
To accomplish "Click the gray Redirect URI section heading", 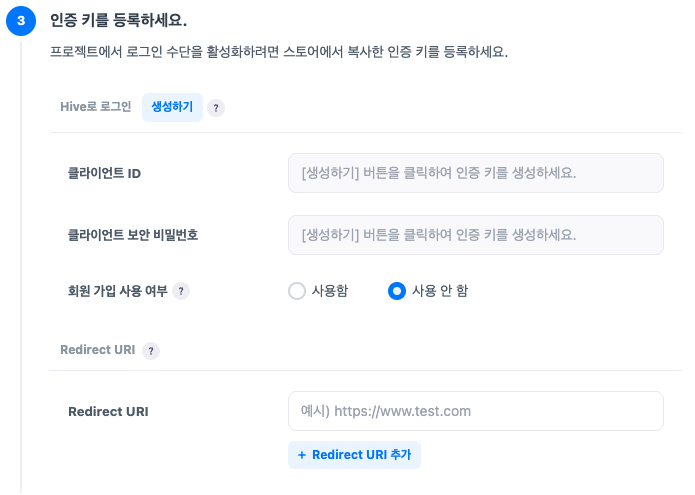I will point(98,350).
